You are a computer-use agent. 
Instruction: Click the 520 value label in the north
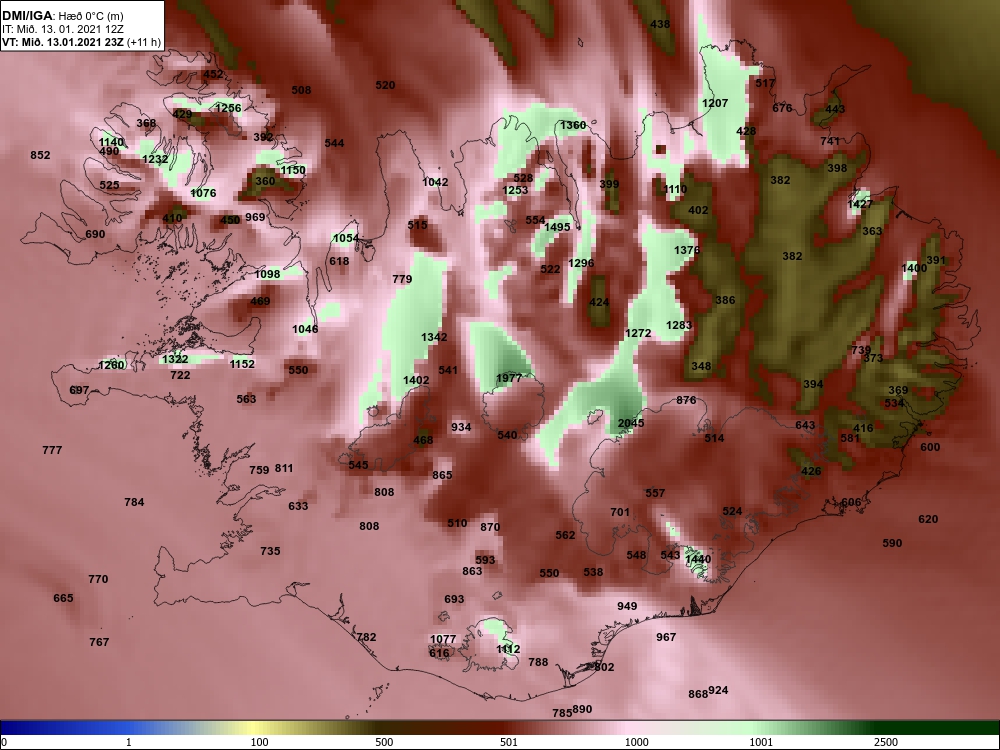385,85
